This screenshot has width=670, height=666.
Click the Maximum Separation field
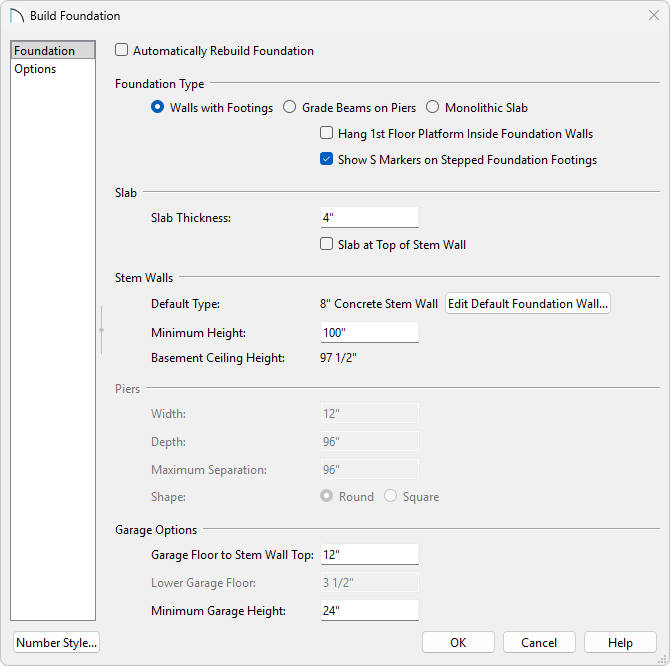point(370,469)
